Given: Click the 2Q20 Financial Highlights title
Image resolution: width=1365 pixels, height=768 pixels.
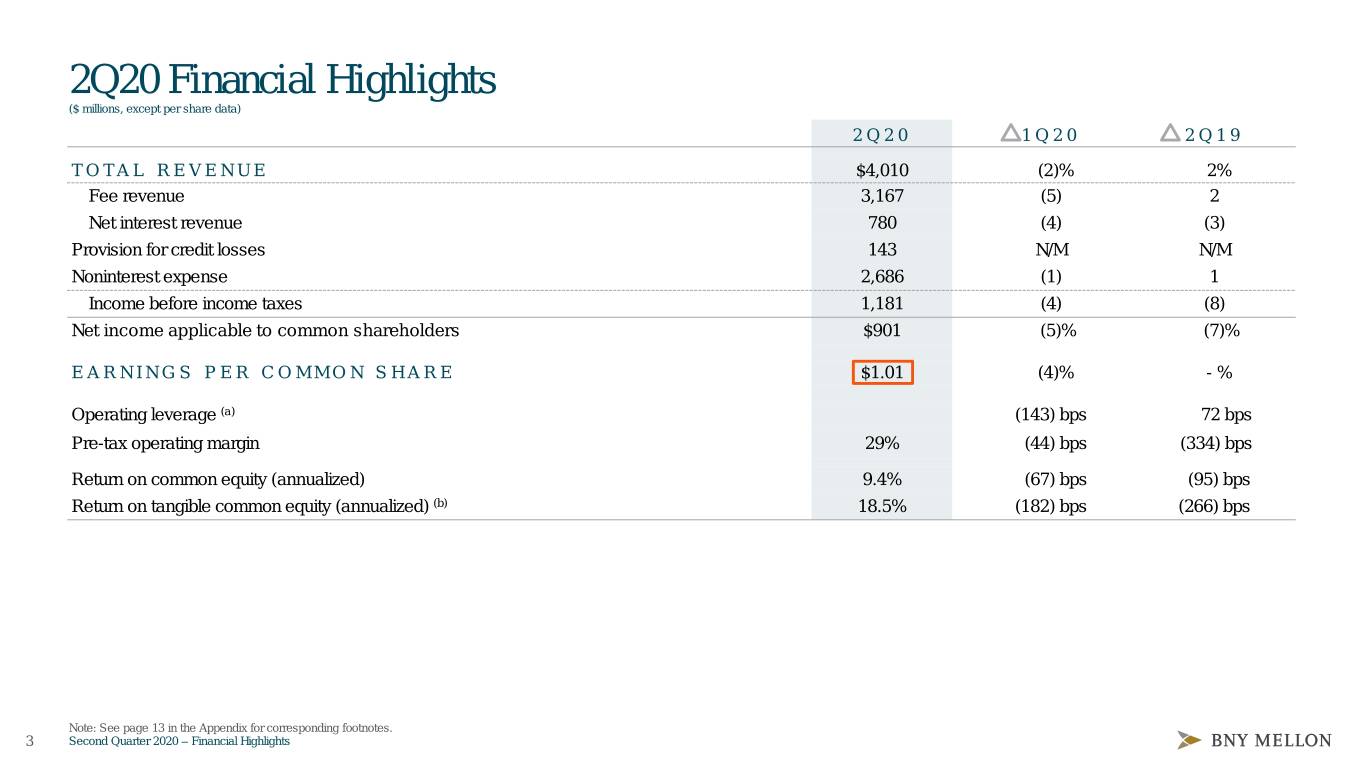Looking at the screenshot, I should [283, 80].
